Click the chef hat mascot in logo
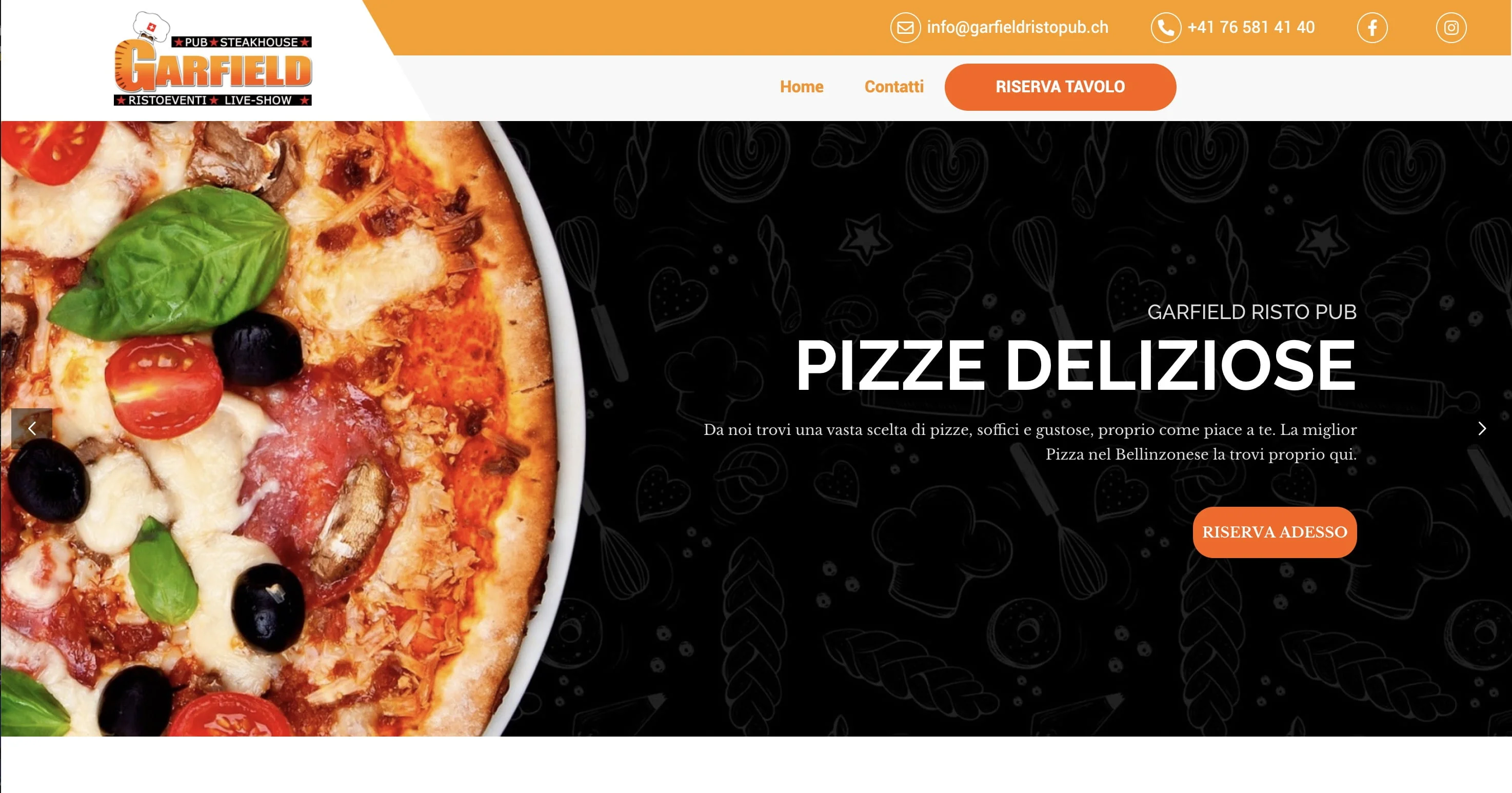The height and width of the screenshot is (793, 1512). click(x=151, y=27)
